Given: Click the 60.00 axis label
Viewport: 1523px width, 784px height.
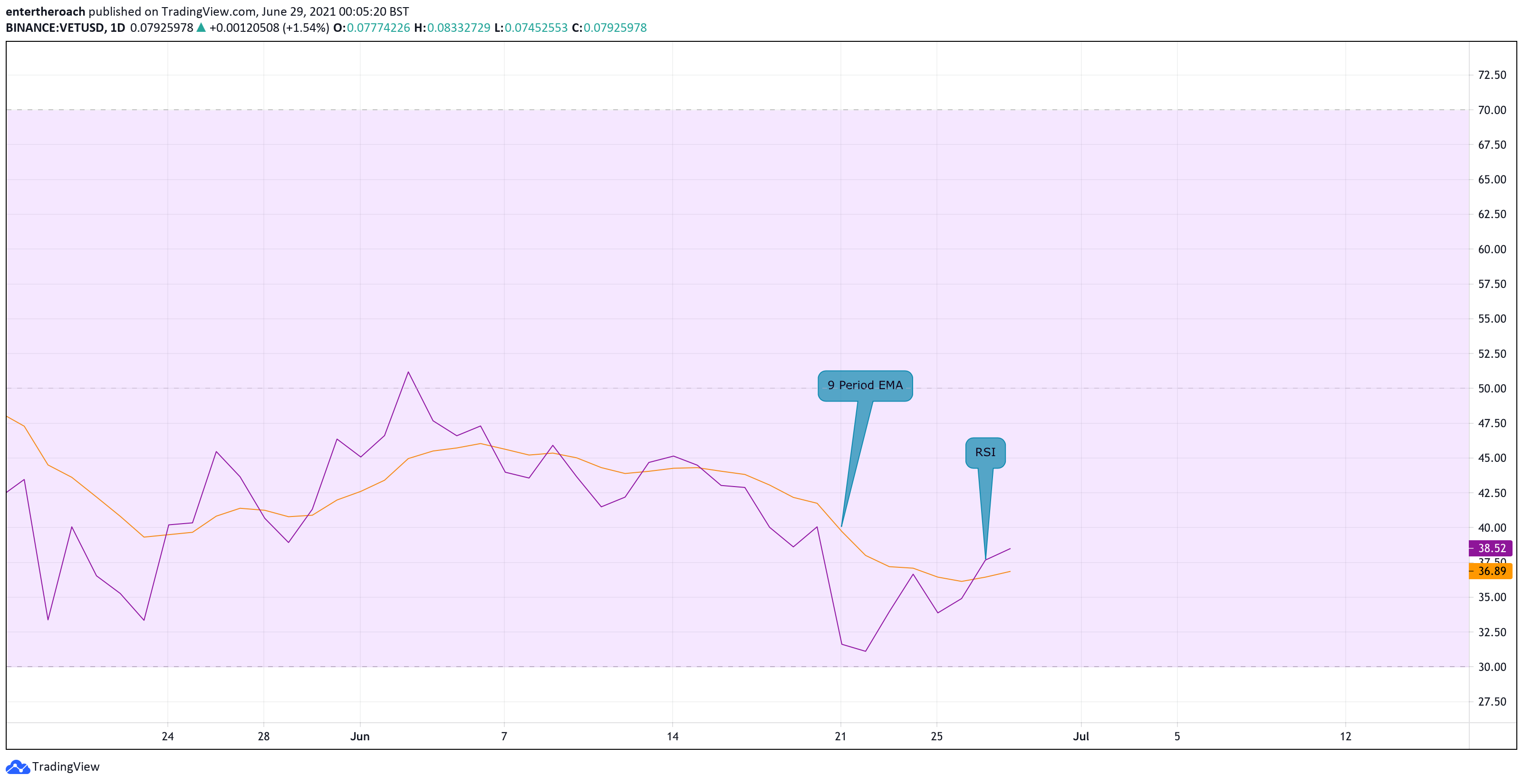Looking at the screenshot, I should pos(1492,249).
